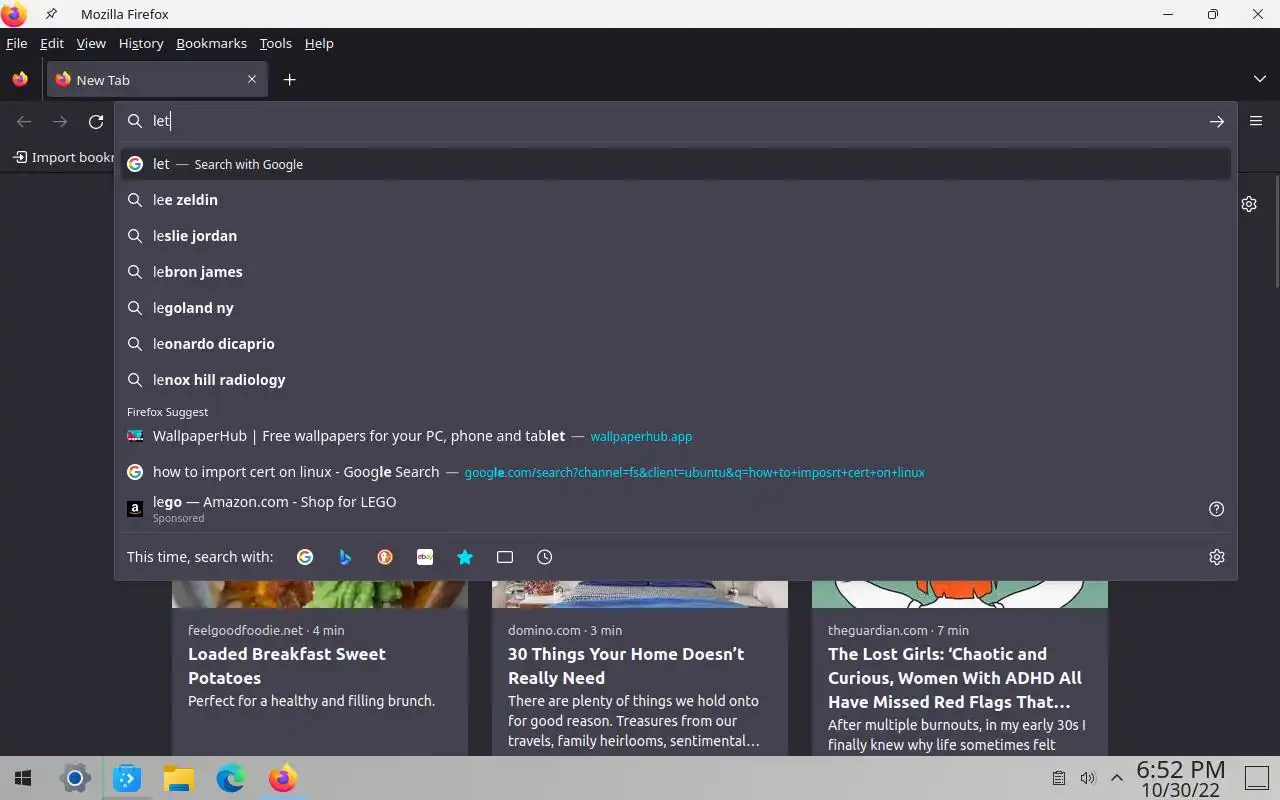
Task: Open the blue remote app taskbar icon
Action: (x=127, y=778)
